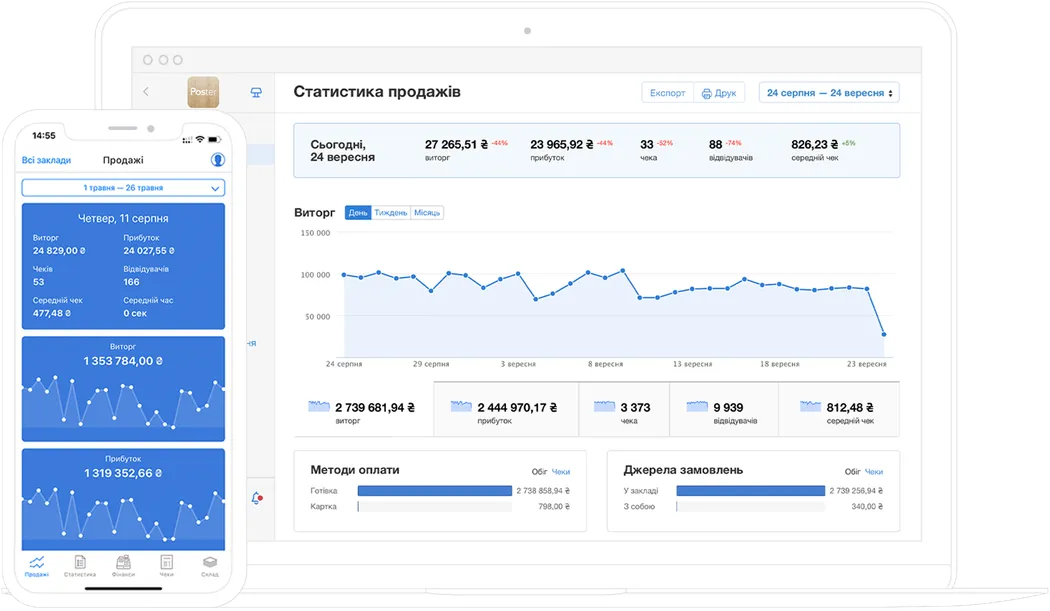
Task: Open the Всі заклади selector on phone
Action: (46, 161)
